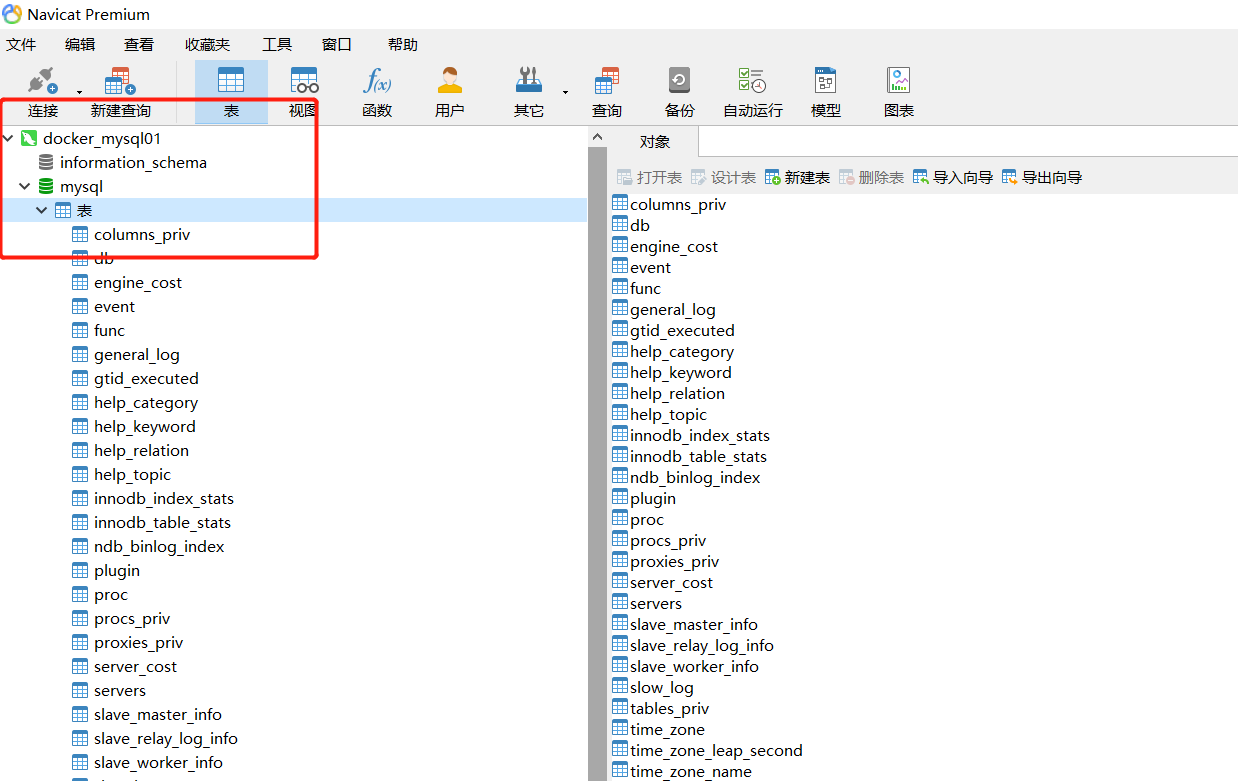Select proxies_priv in the object list
The image size is (1238, 781).
click(674, 561)
